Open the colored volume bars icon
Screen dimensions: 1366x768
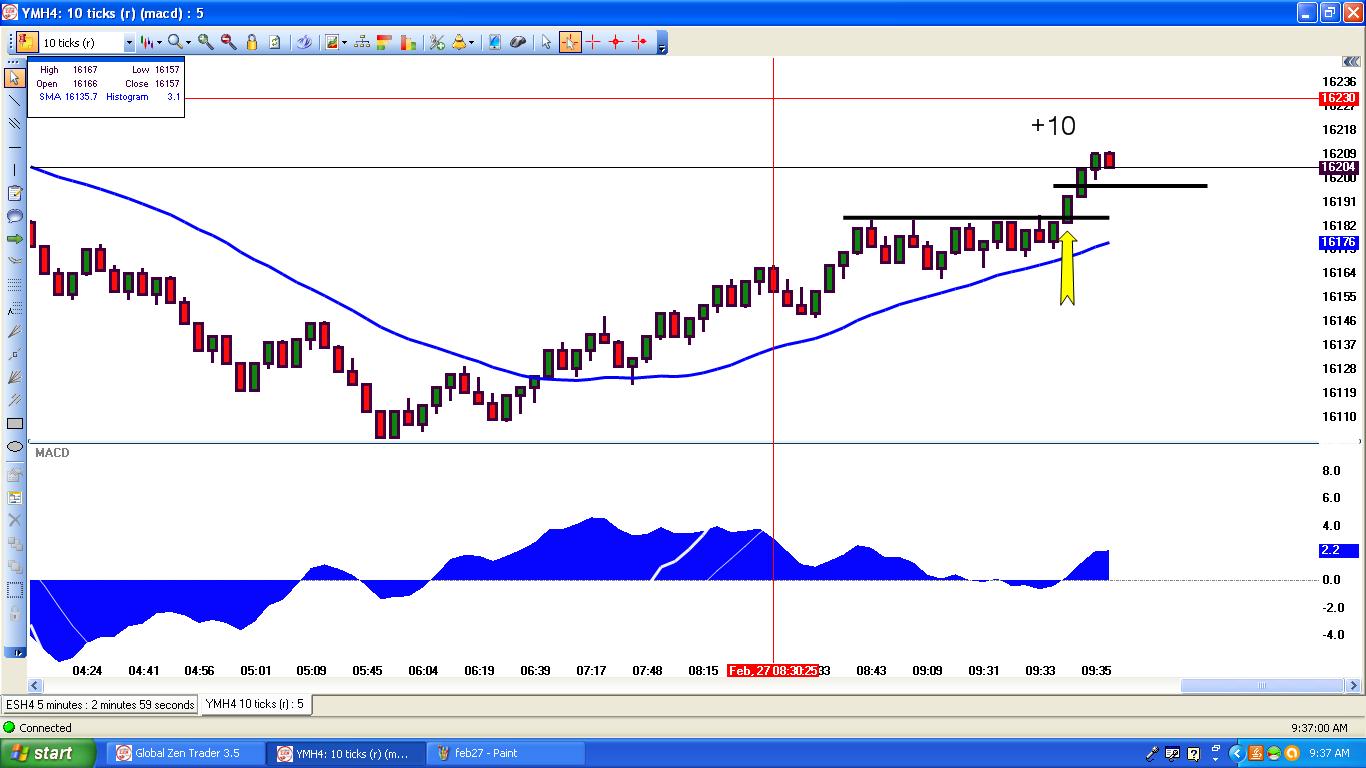click(x=408, y=42)
